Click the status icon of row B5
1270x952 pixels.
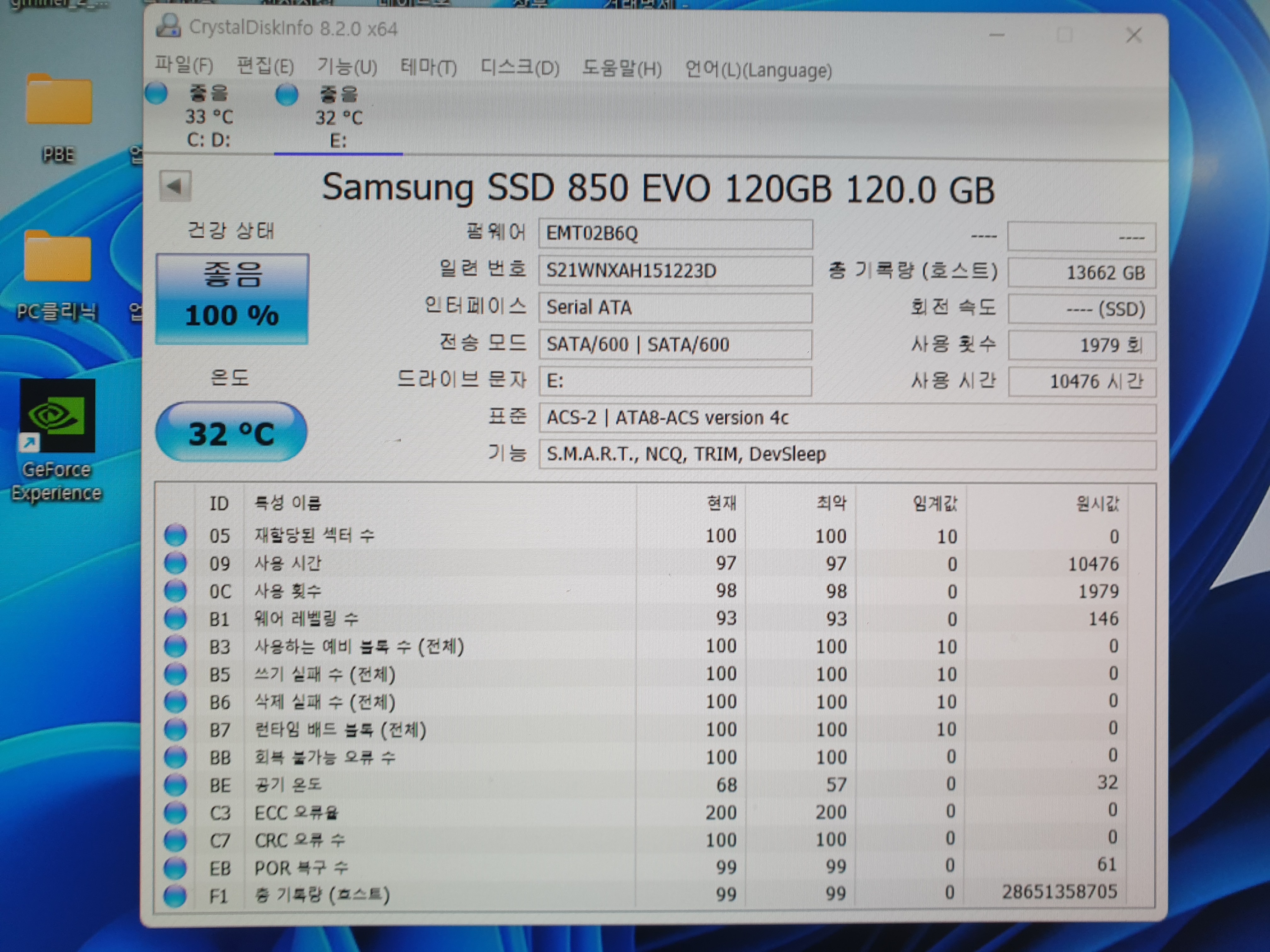175,674
